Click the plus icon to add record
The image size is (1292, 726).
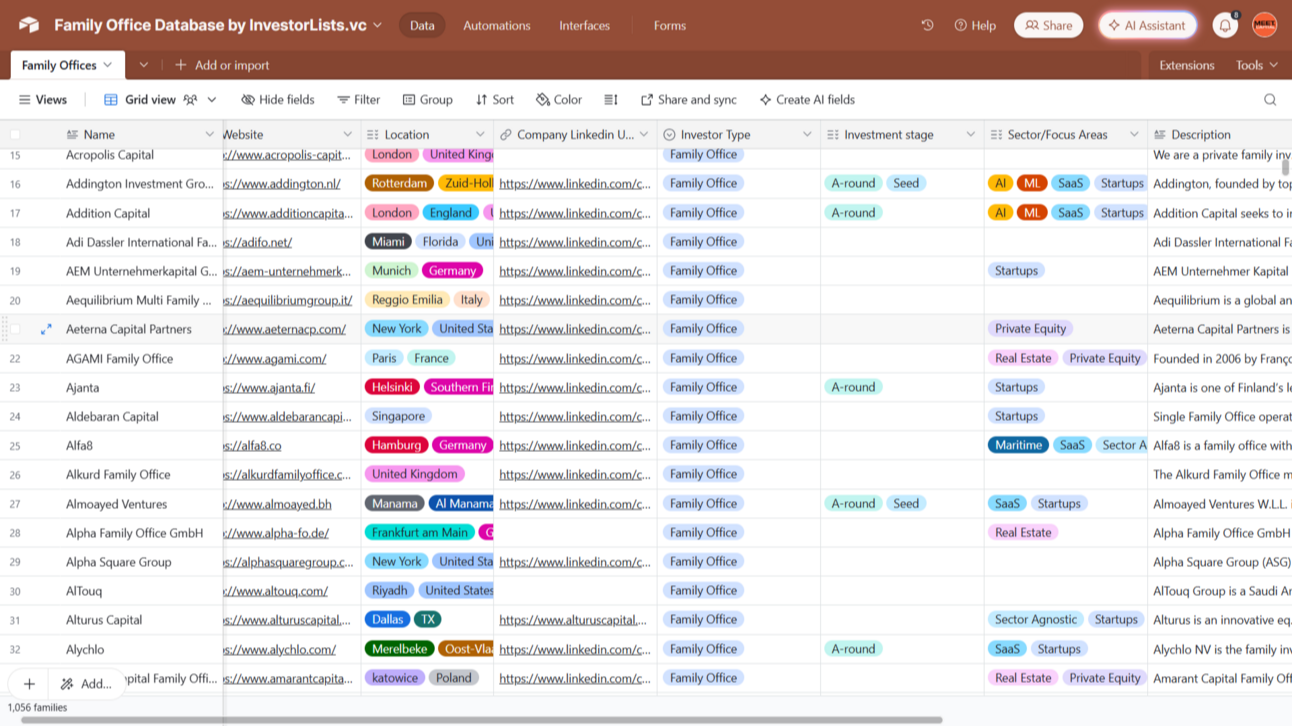click(29, 684)
